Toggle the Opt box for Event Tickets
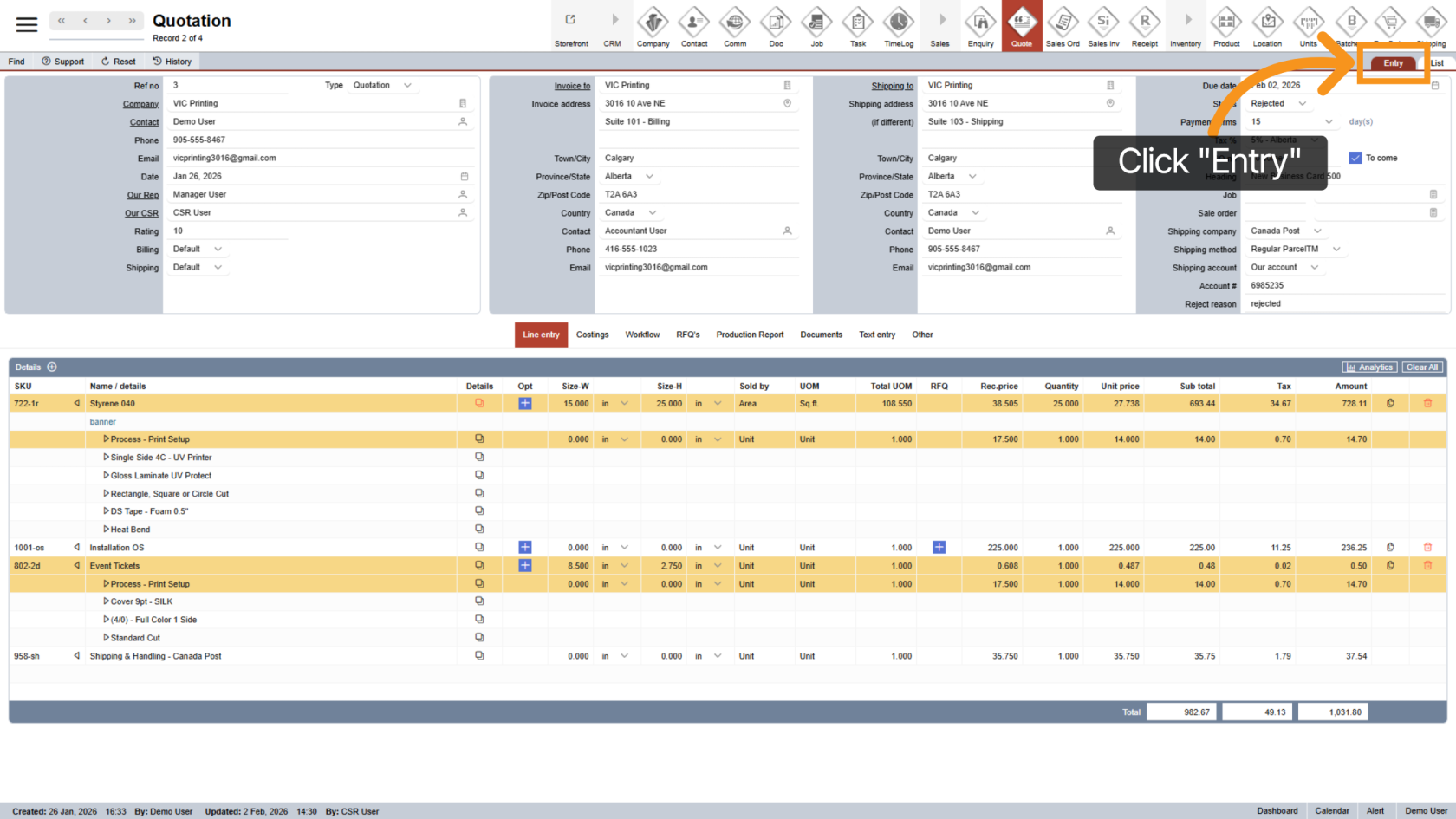Screen dimensions: 1456x819 [525, 566]
